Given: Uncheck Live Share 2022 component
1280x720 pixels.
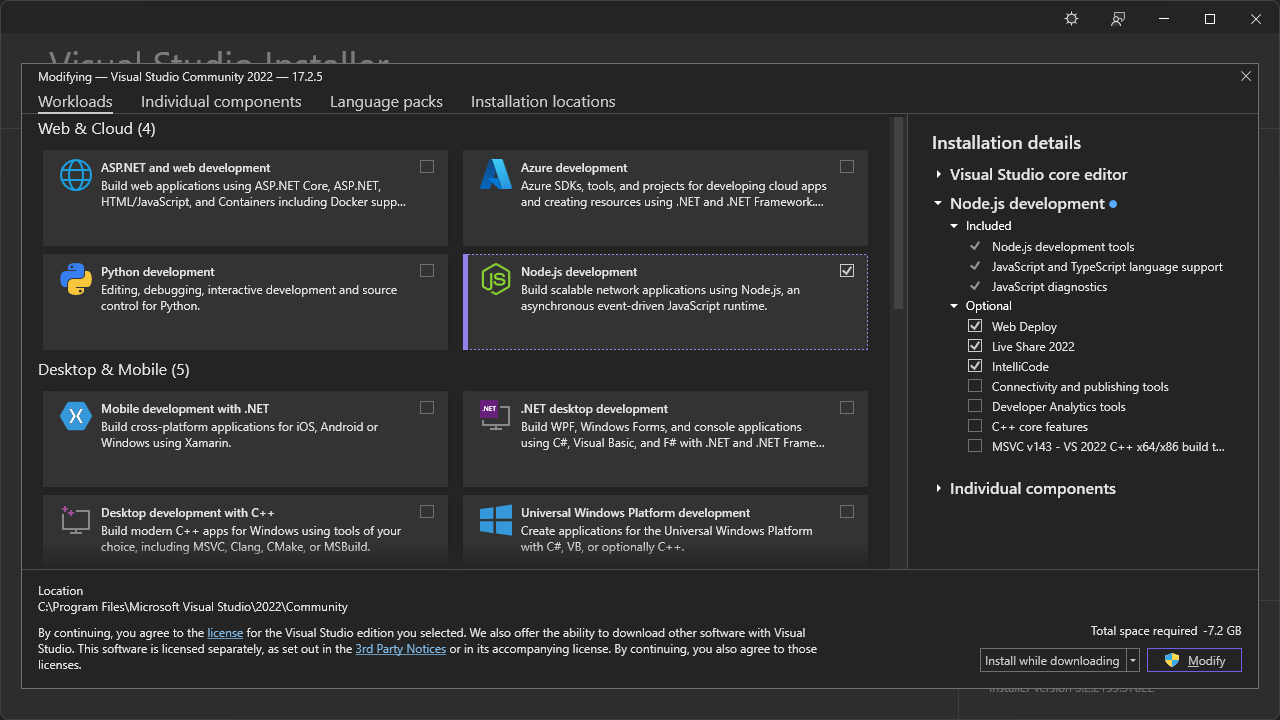Looking at the screenshot, I should 975,346.
